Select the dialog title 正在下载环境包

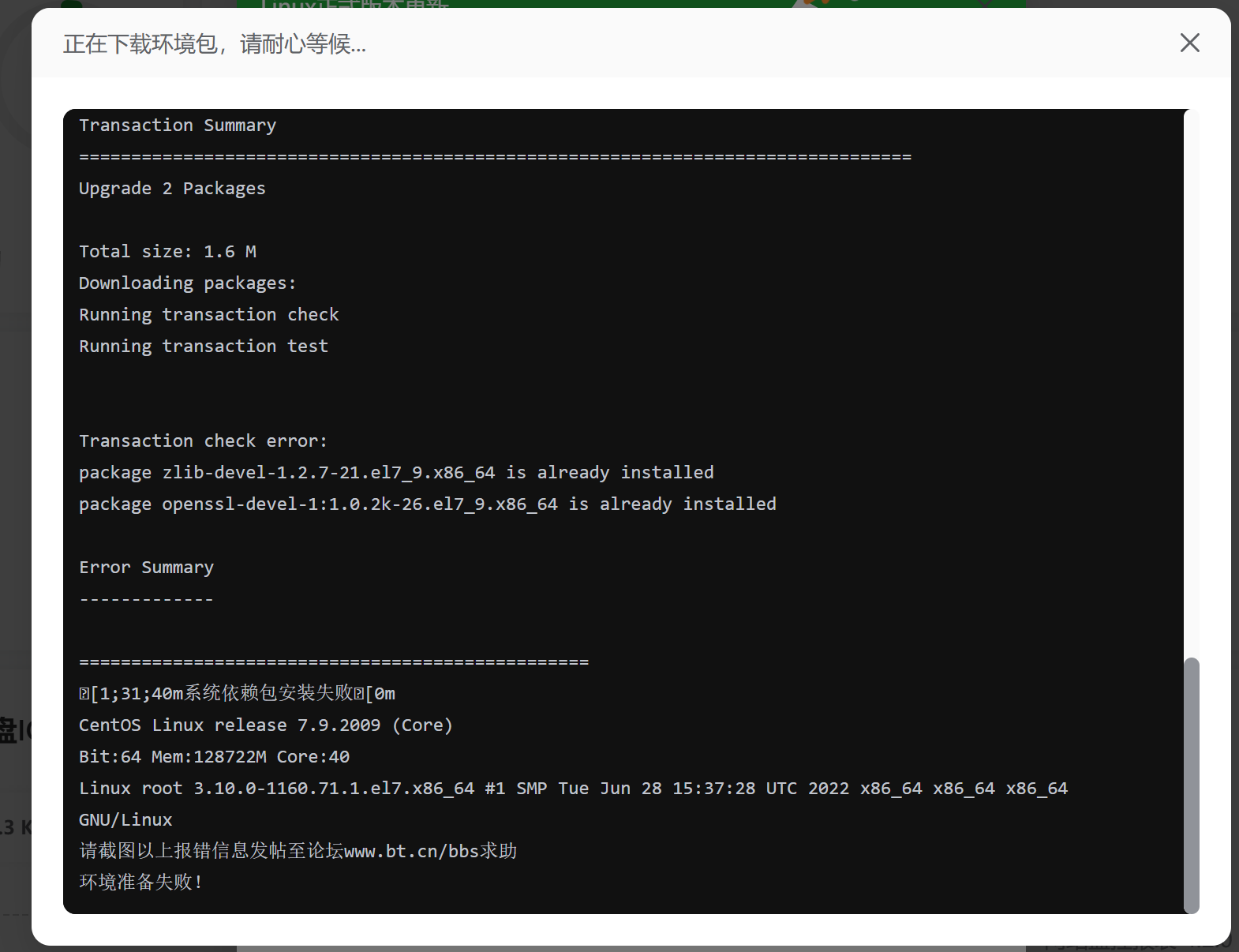coord(213,44)
